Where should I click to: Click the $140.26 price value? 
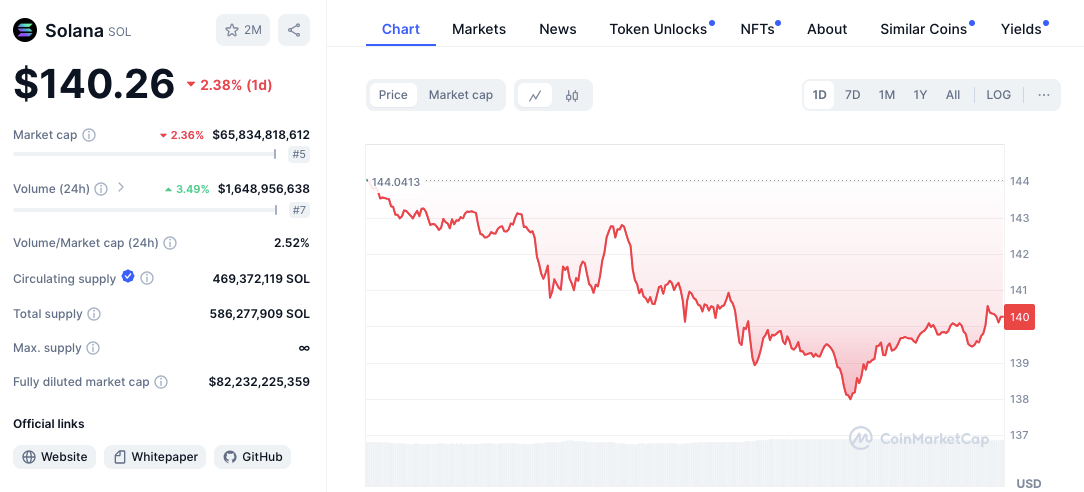pos(94,84)
